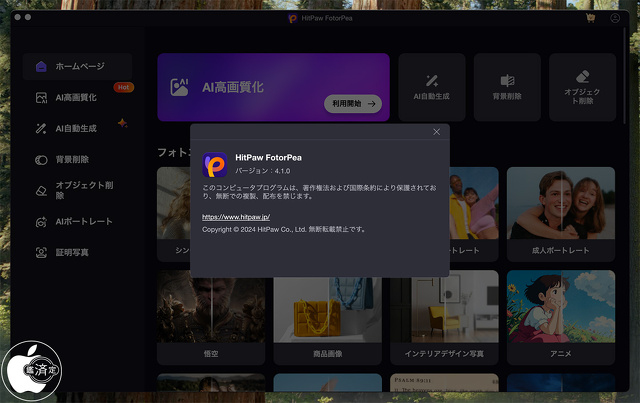Click the AIポートレート sidebar icon
Viewport: 640px width, 403px height.
pos(41,222)
